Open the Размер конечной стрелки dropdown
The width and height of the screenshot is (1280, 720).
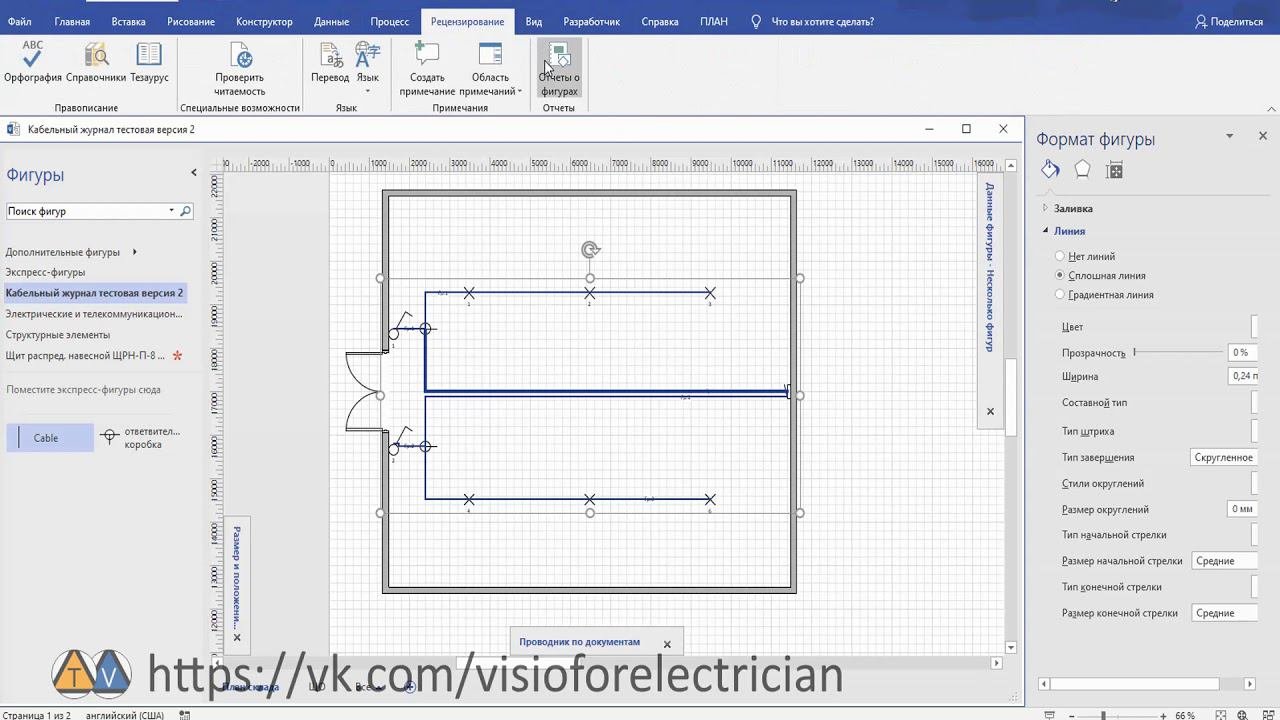tap(1225, 613)
